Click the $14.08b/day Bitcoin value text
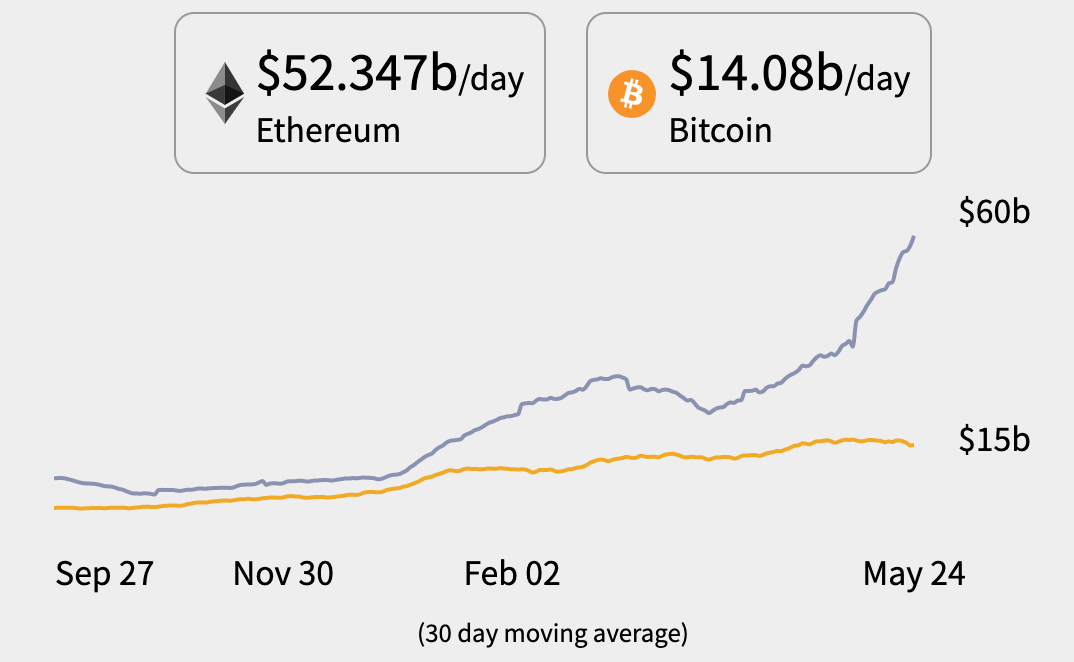Image resolution: width=1074 pixels, height=662 pixels. point(790,73)
